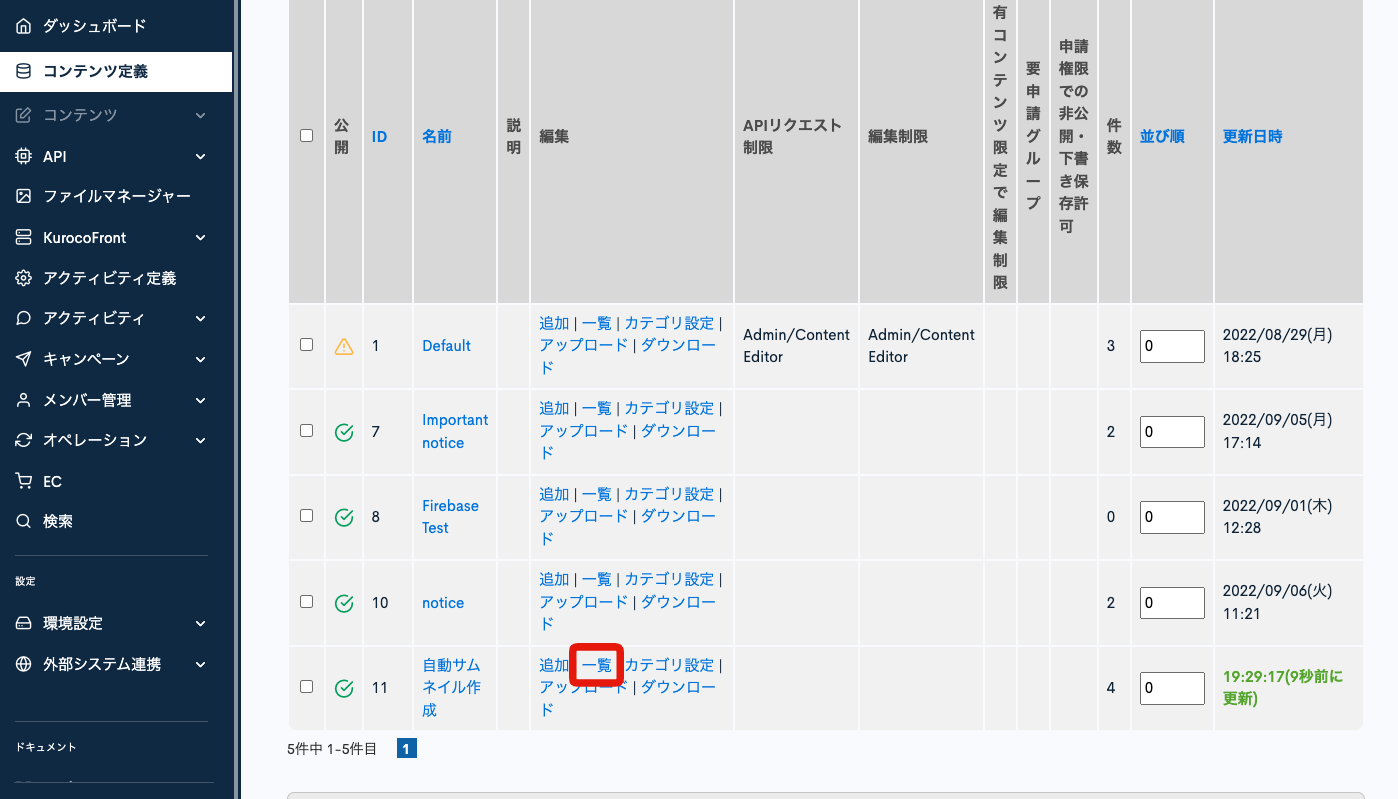The width and height of the screenshot is (1398, 799).
Task: Expand the アクティビティ submenu chevron
Action: point(201,319)
